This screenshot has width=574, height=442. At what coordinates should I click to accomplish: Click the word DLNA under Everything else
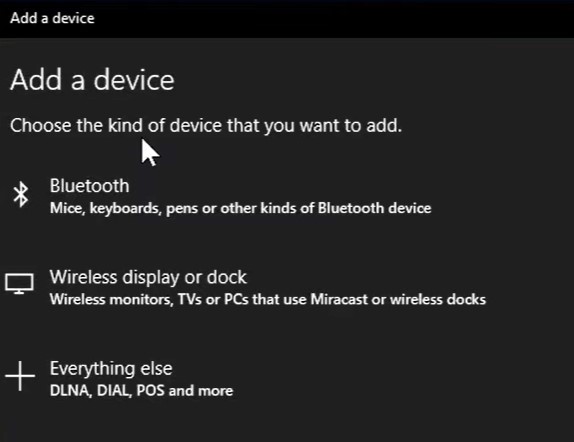pyautogui.click(x=70, y=391)
